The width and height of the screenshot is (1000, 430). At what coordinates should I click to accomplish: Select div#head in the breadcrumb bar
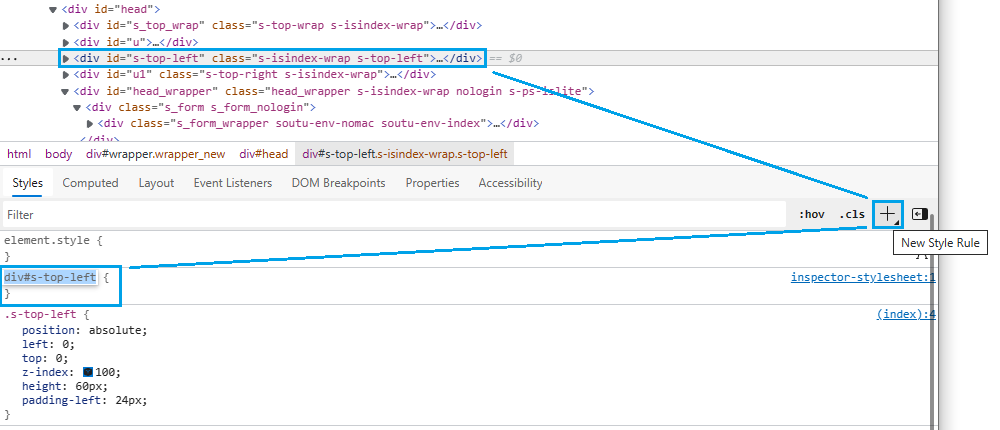click(x=263, y=154)
